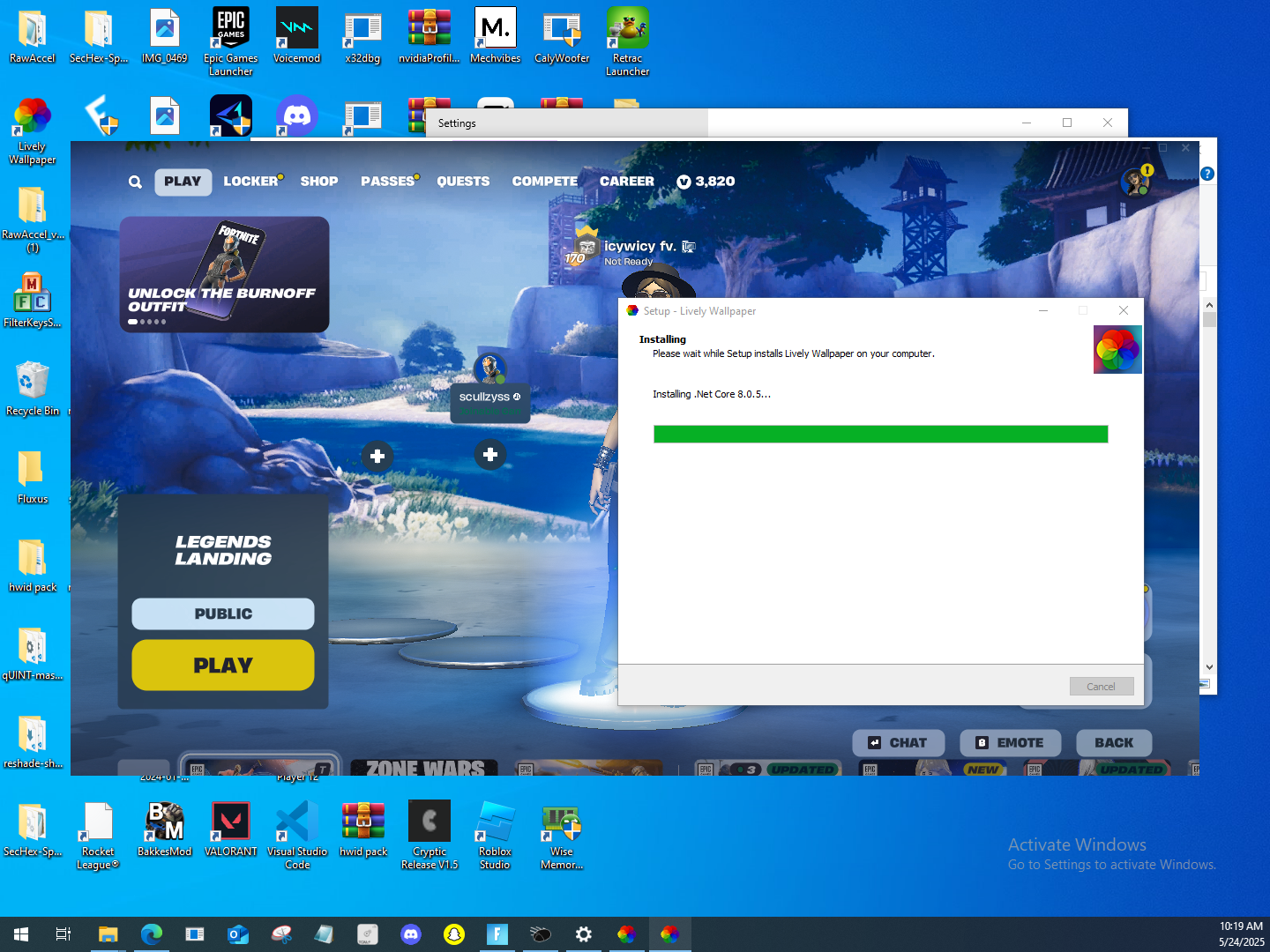Open the Windows Start menu
The image size is (1270, 952).
coord(21,934)
